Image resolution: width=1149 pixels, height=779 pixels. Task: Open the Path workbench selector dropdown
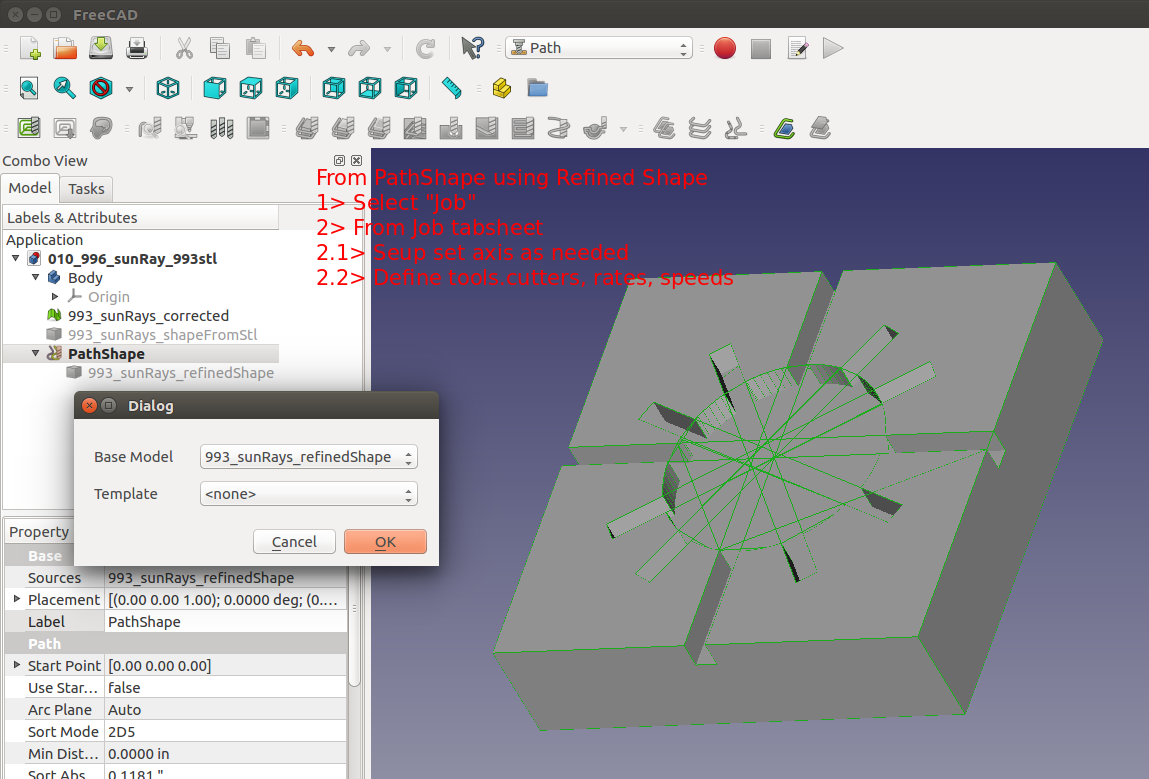[599, 48]
